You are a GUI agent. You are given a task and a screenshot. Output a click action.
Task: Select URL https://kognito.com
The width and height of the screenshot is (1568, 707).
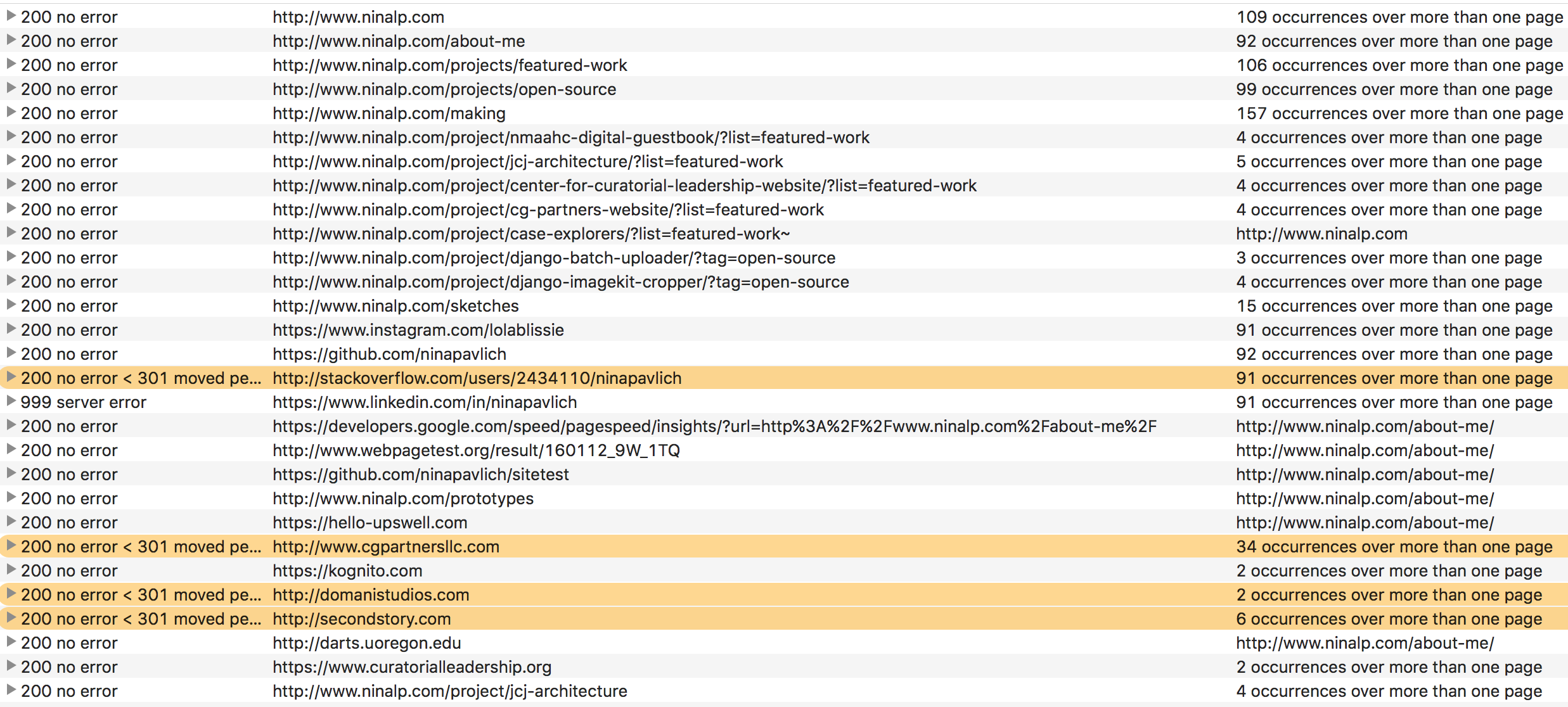tap(347, 571)
